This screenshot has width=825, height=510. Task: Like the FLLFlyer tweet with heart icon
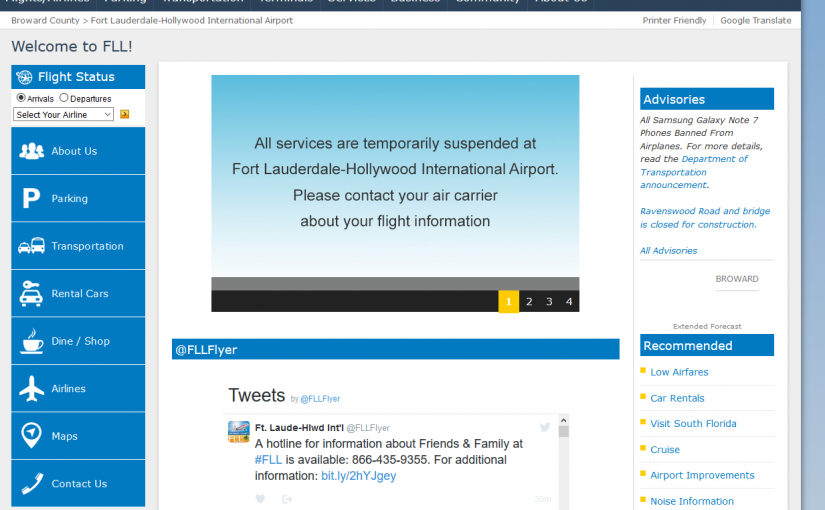coord(260,499)
